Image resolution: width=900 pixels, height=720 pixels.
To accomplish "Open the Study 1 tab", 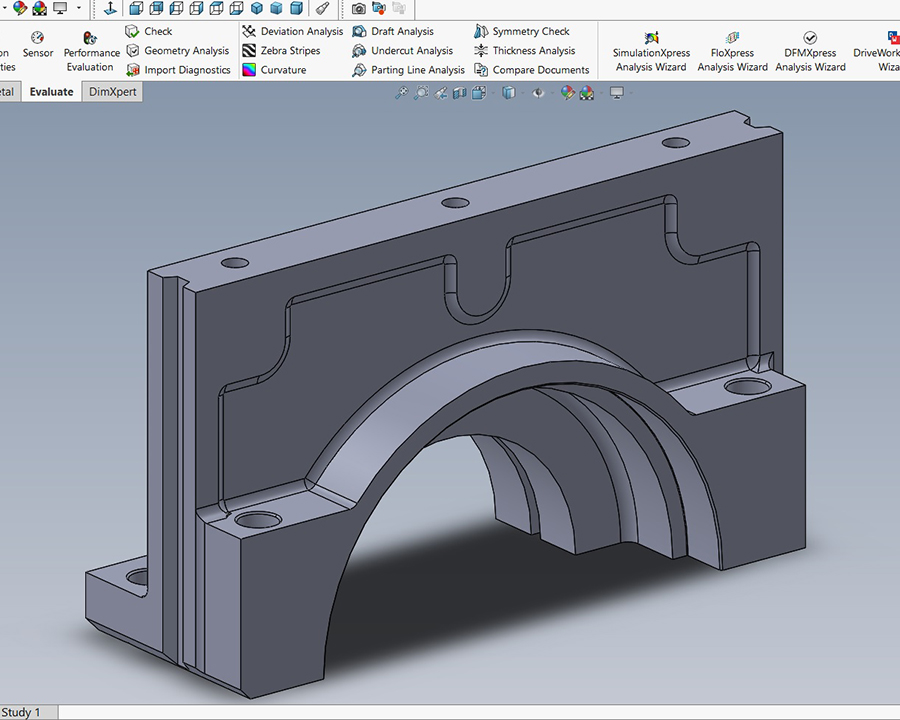I will tap(27, 713).
